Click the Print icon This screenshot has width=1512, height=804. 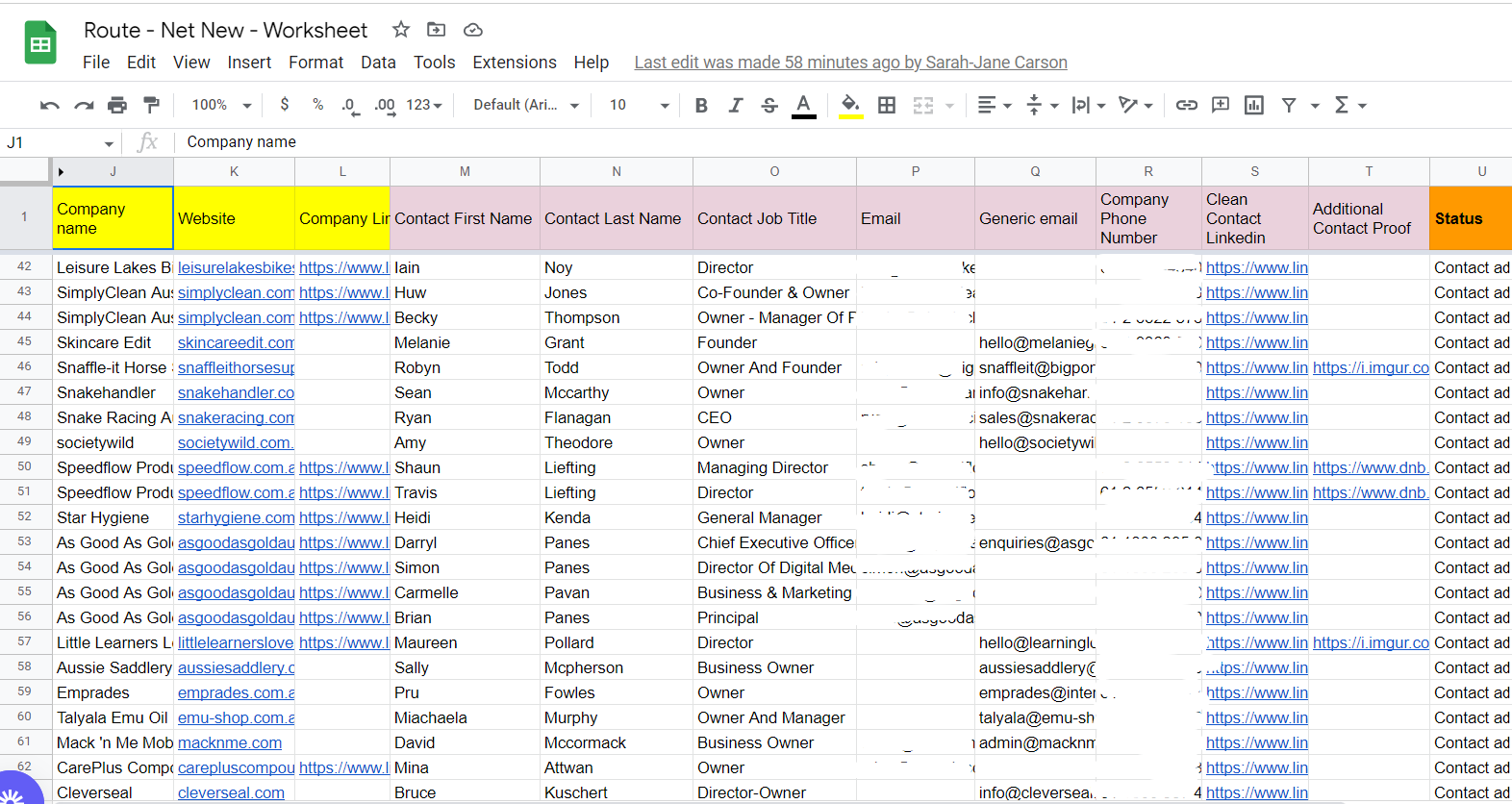click(117, 105)
